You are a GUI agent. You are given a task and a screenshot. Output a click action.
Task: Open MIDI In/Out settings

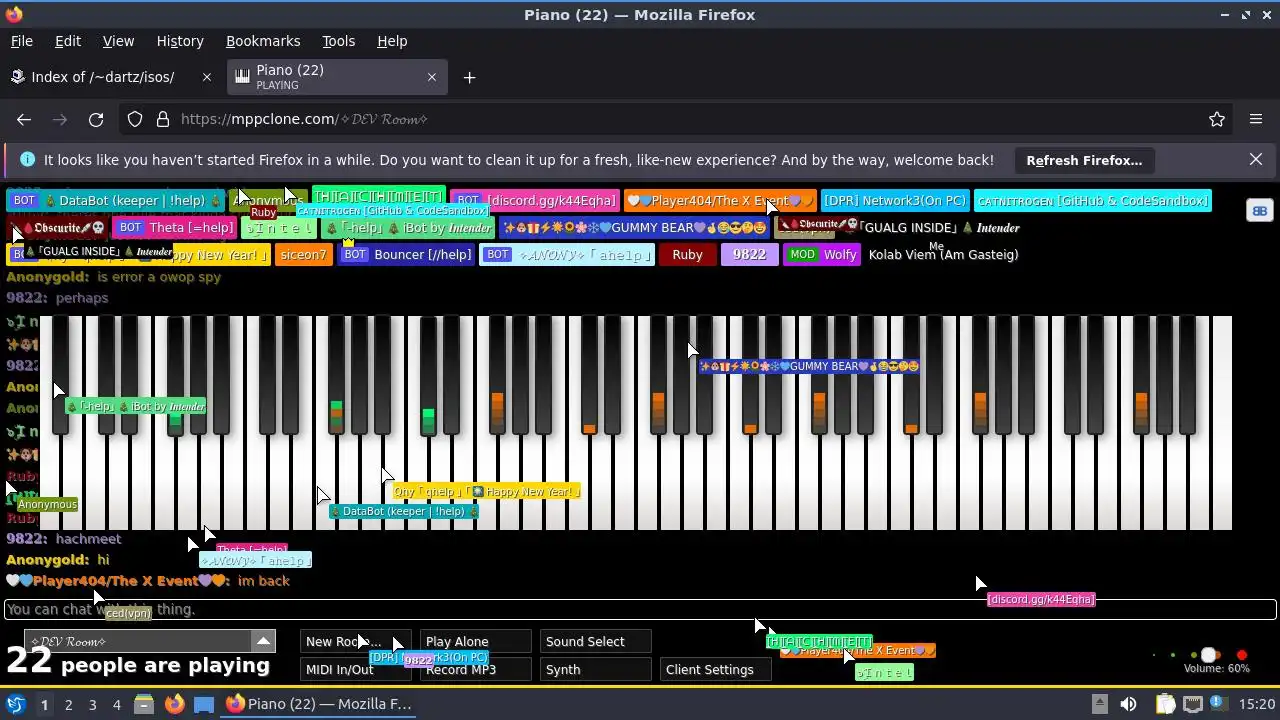pyautogui.click(x=355, y=670)
